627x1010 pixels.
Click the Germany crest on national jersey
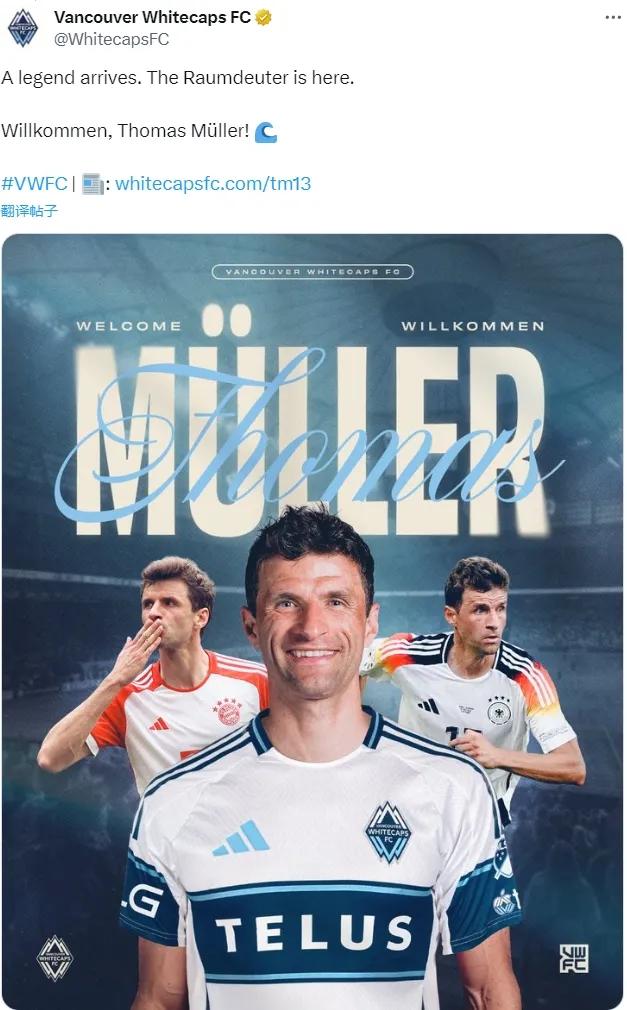[x=499, y=712]
